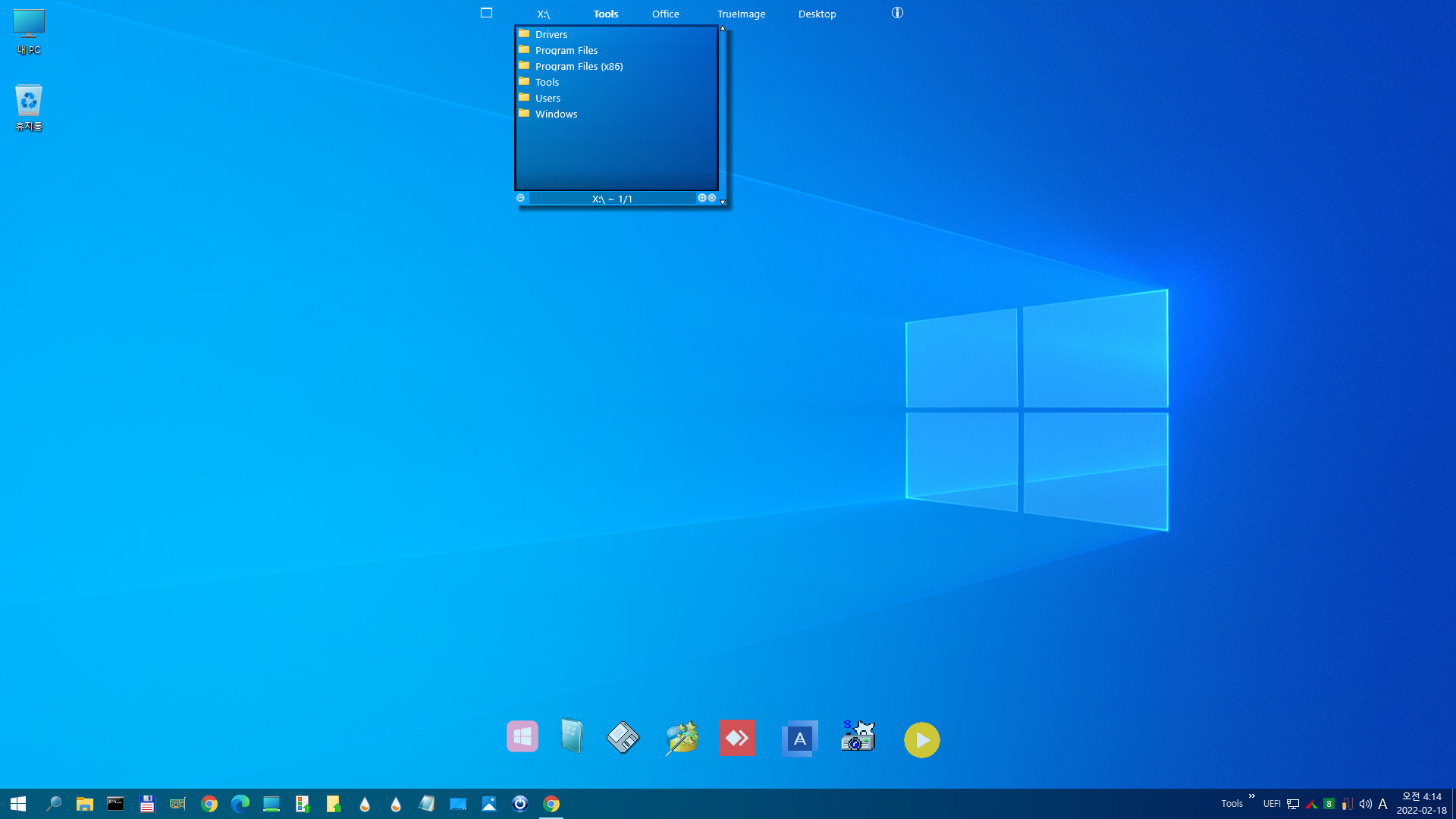Launch the yellow play button media player

[x=922, y=740]
